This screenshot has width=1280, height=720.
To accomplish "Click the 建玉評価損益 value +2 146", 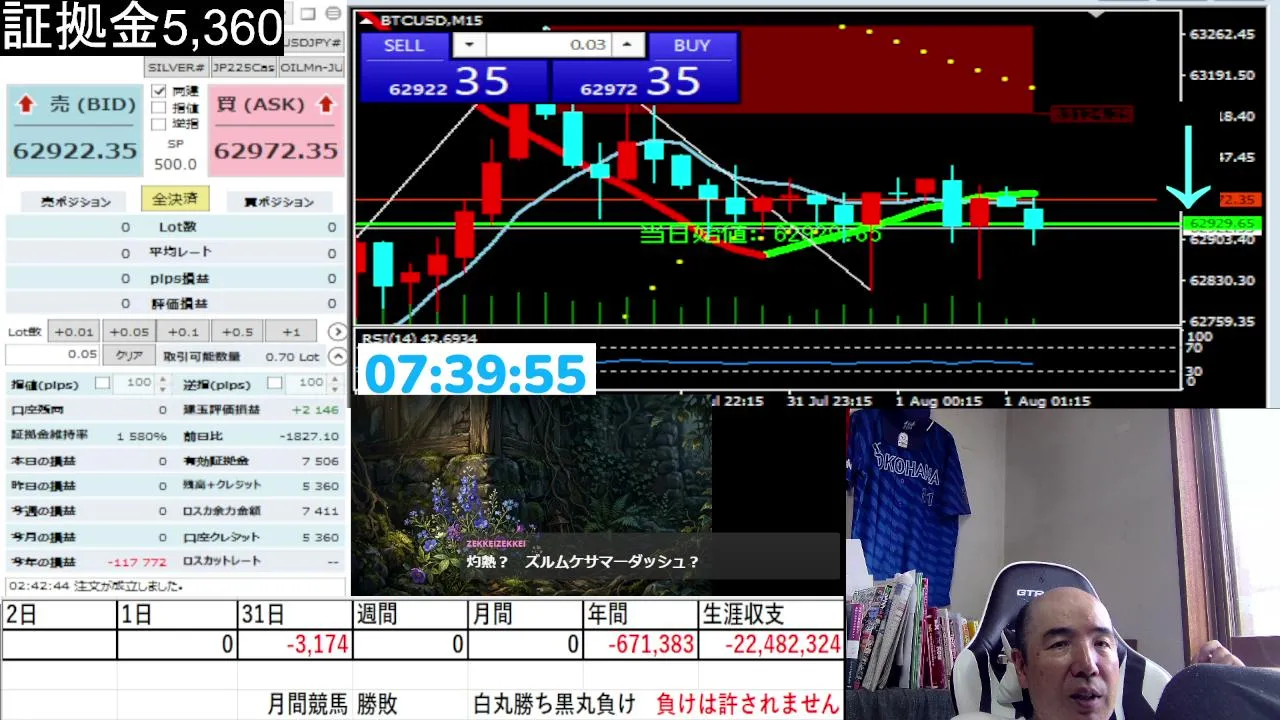I will (x=315, y=410).
